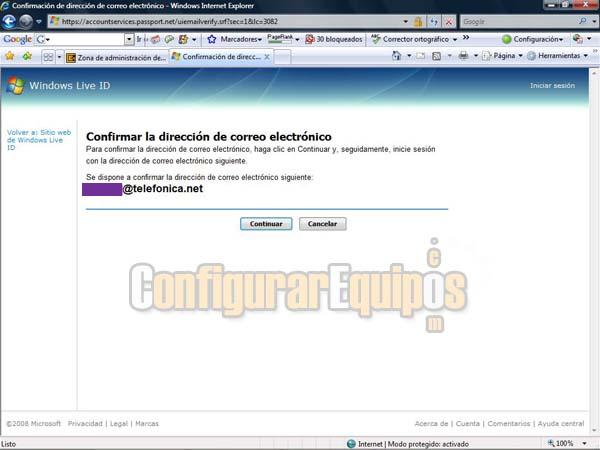600x450 pixels.
Task: Open the Comentarios footer link
Action: (509, 424)
